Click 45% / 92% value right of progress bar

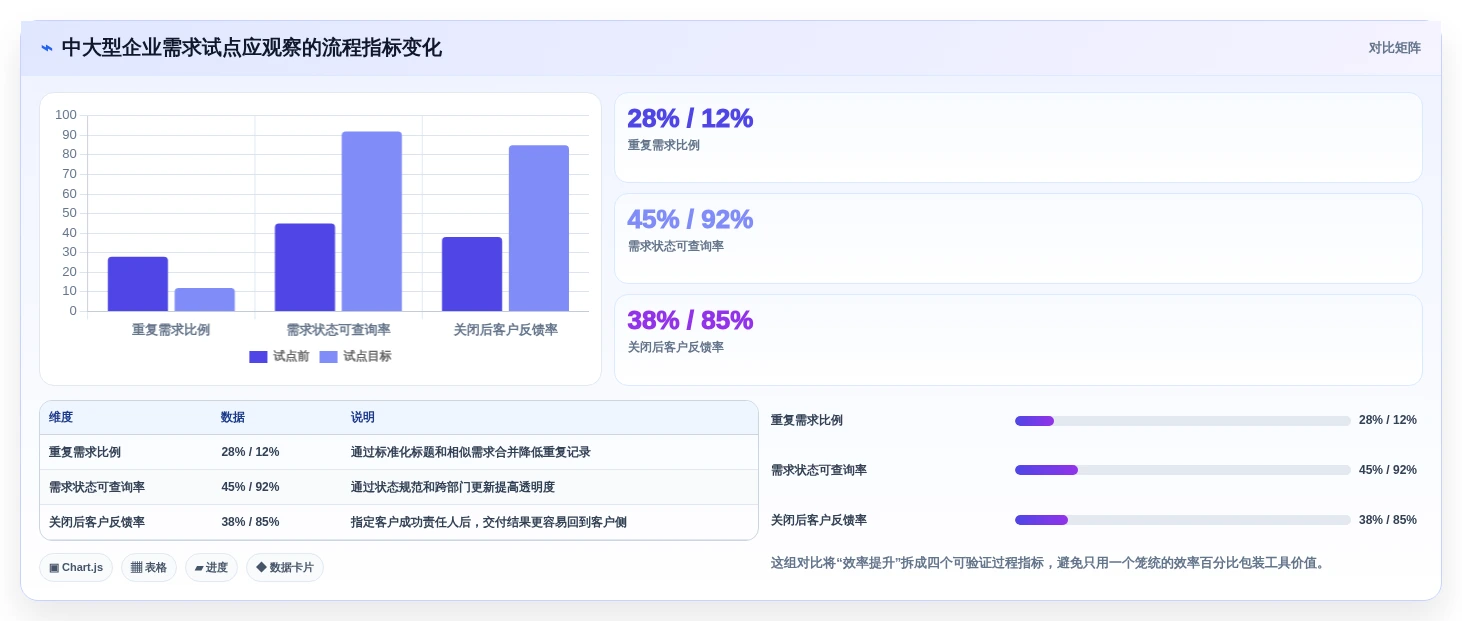click(x=1388, y=470)
